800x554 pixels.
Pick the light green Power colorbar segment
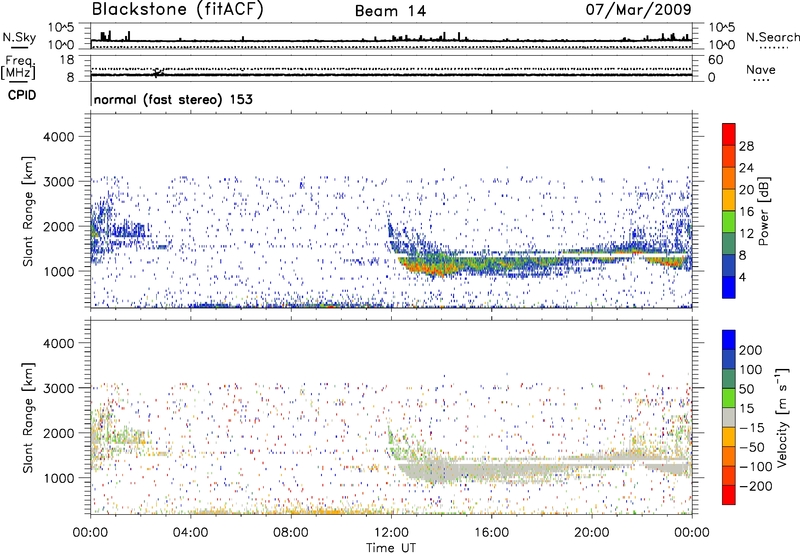point(729,222)
